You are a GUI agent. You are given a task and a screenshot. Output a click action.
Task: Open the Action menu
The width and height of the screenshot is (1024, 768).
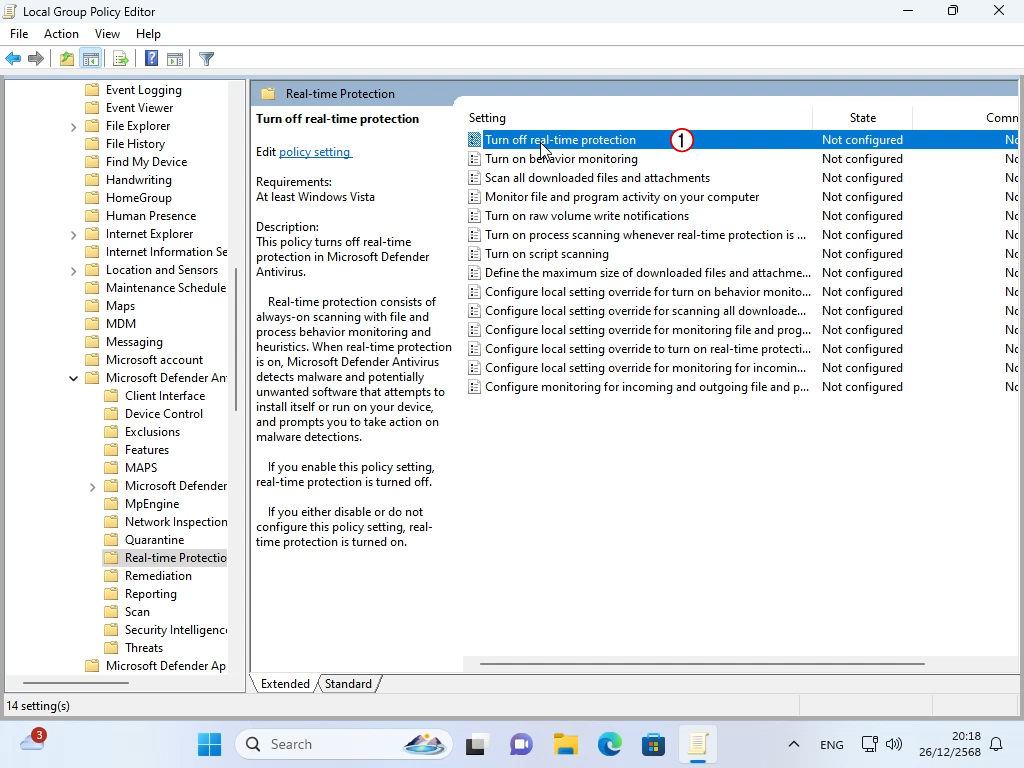(x=61, y=34)
